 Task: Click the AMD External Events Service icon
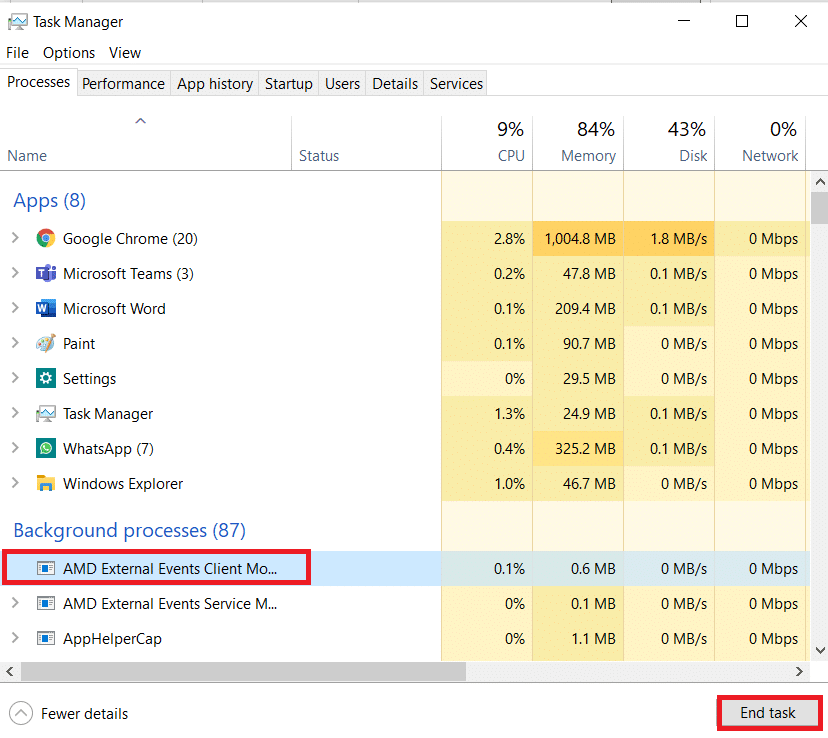[x=46, y=603]
